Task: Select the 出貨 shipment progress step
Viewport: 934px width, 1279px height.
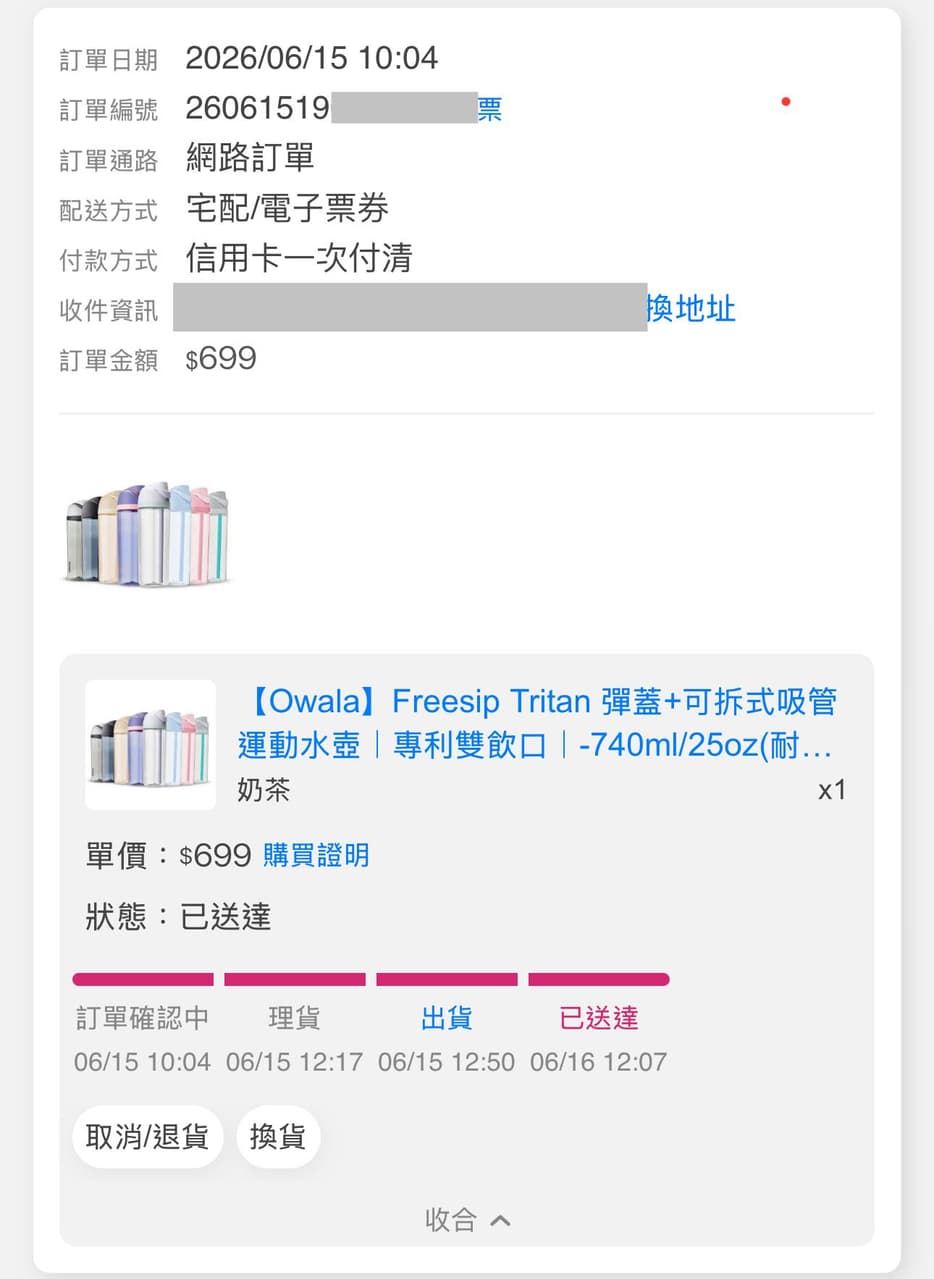Action: (x=447, y=1018)
